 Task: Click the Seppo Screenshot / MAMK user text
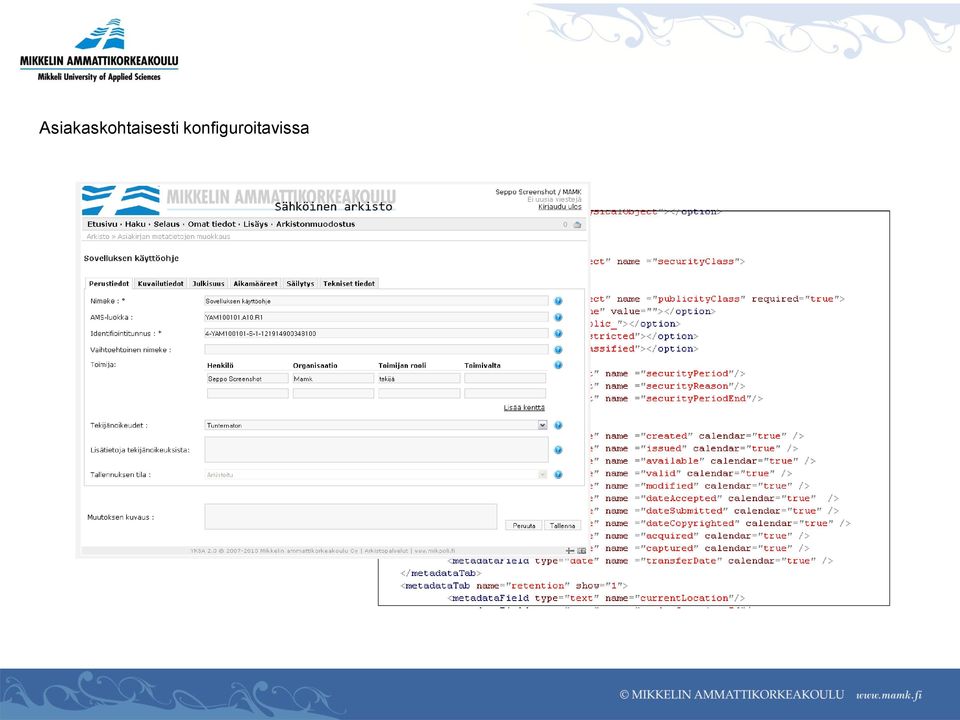[x=538, y=192]
